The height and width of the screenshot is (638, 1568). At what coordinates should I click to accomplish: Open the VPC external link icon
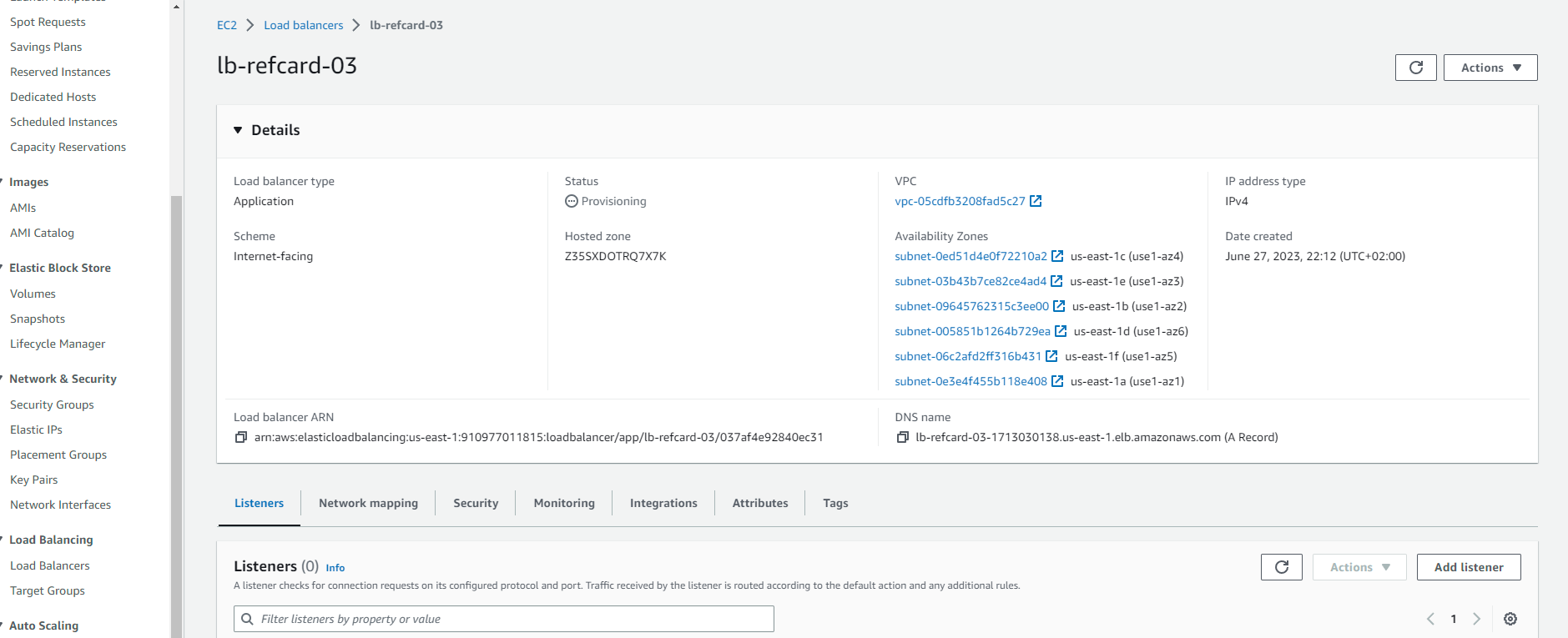click(1036, 201)
